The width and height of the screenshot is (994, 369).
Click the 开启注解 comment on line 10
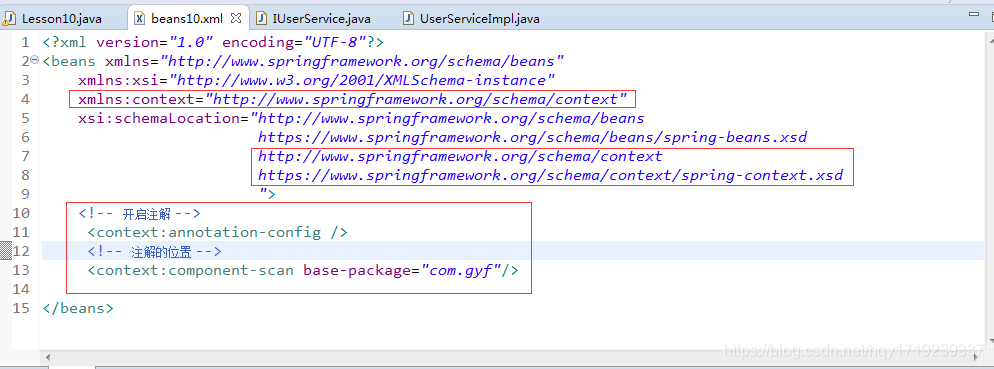point(139,214)
